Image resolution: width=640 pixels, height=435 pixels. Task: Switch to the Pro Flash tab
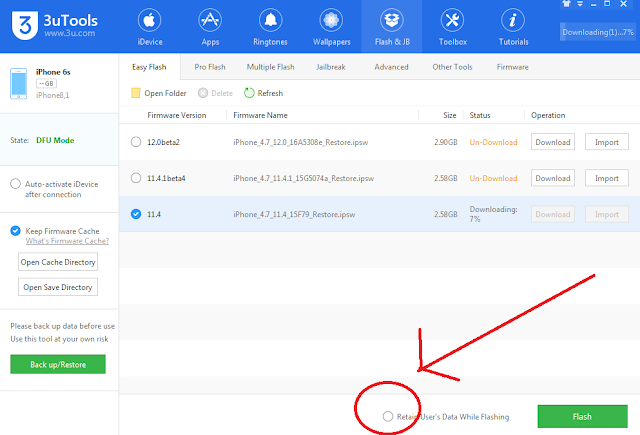pyautogui.click(x=210, y=67)
